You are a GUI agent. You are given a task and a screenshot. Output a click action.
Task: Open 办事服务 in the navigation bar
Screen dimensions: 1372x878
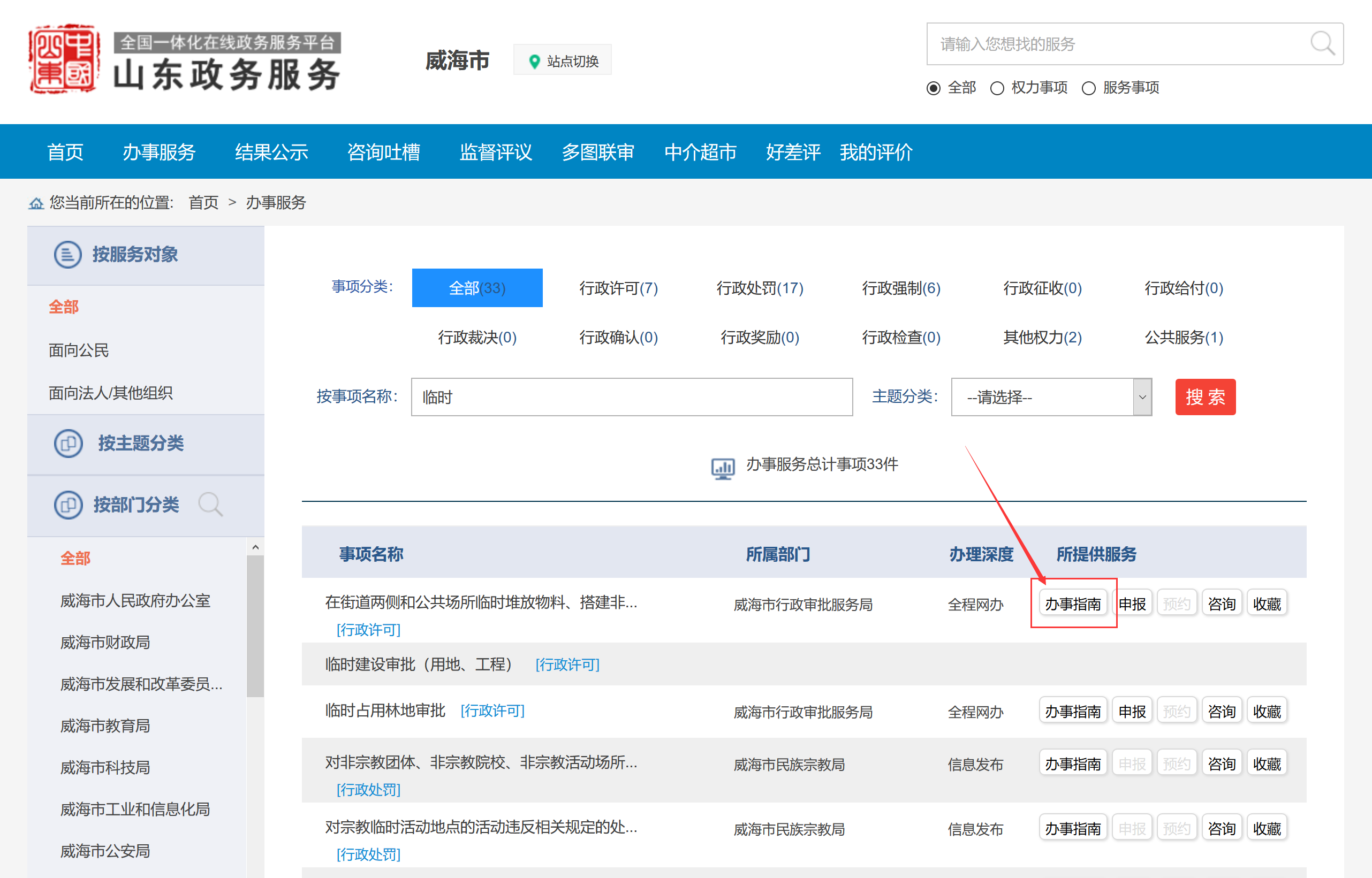tap(159, 152)
